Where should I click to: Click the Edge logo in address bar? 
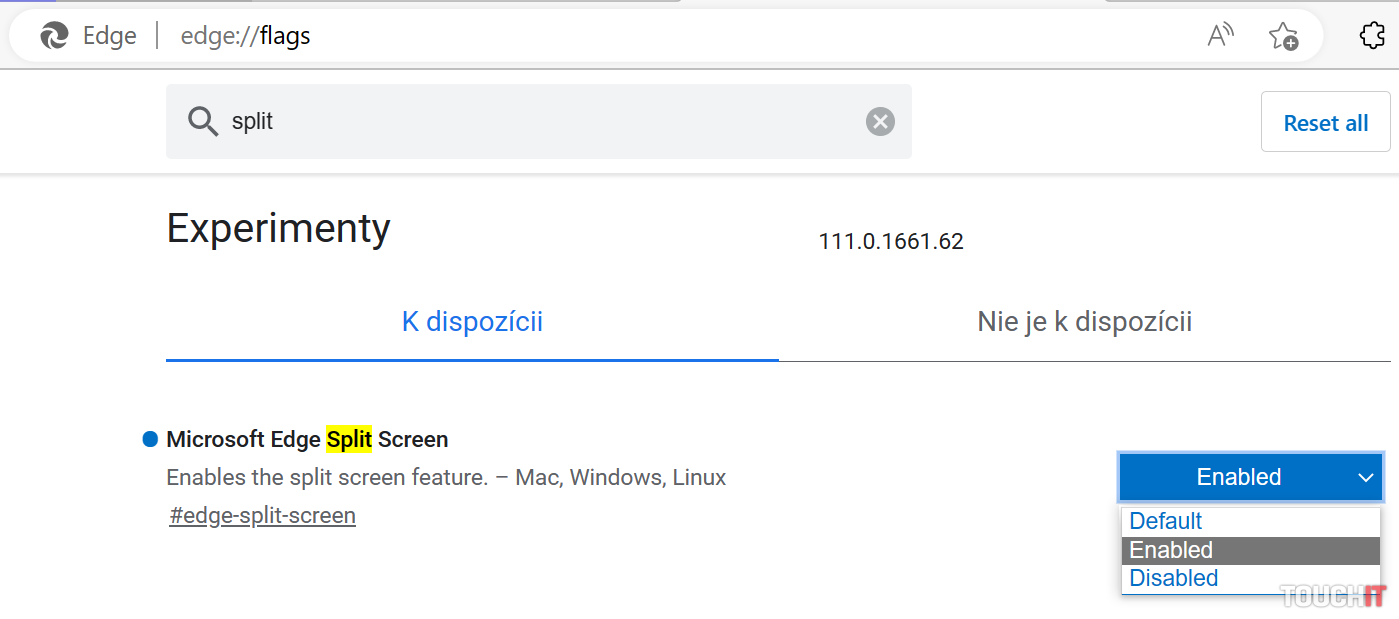click(x=54, y=36)
